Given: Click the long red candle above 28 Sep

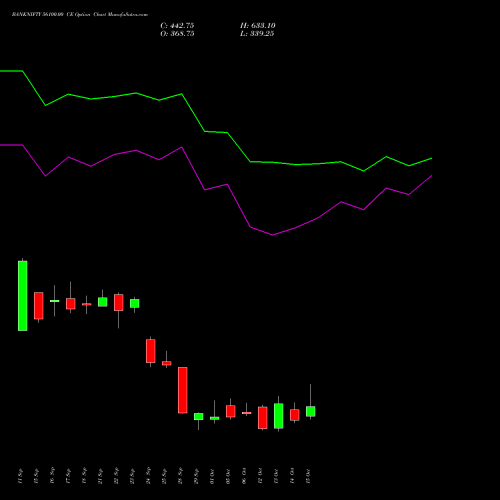Looking at the screenshot, I should (x=183, y=390).
